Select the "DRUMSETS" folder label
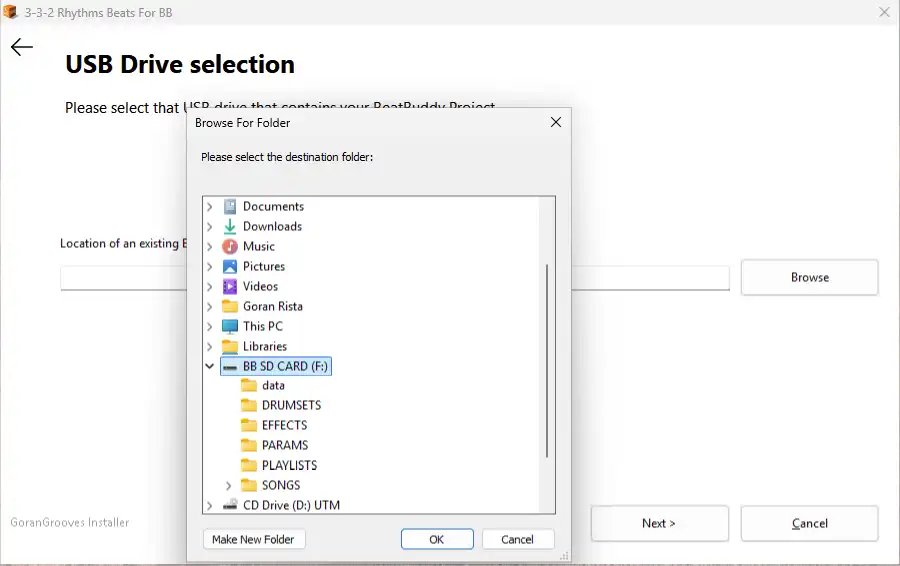The image size is (900, 566). (292, 405)
